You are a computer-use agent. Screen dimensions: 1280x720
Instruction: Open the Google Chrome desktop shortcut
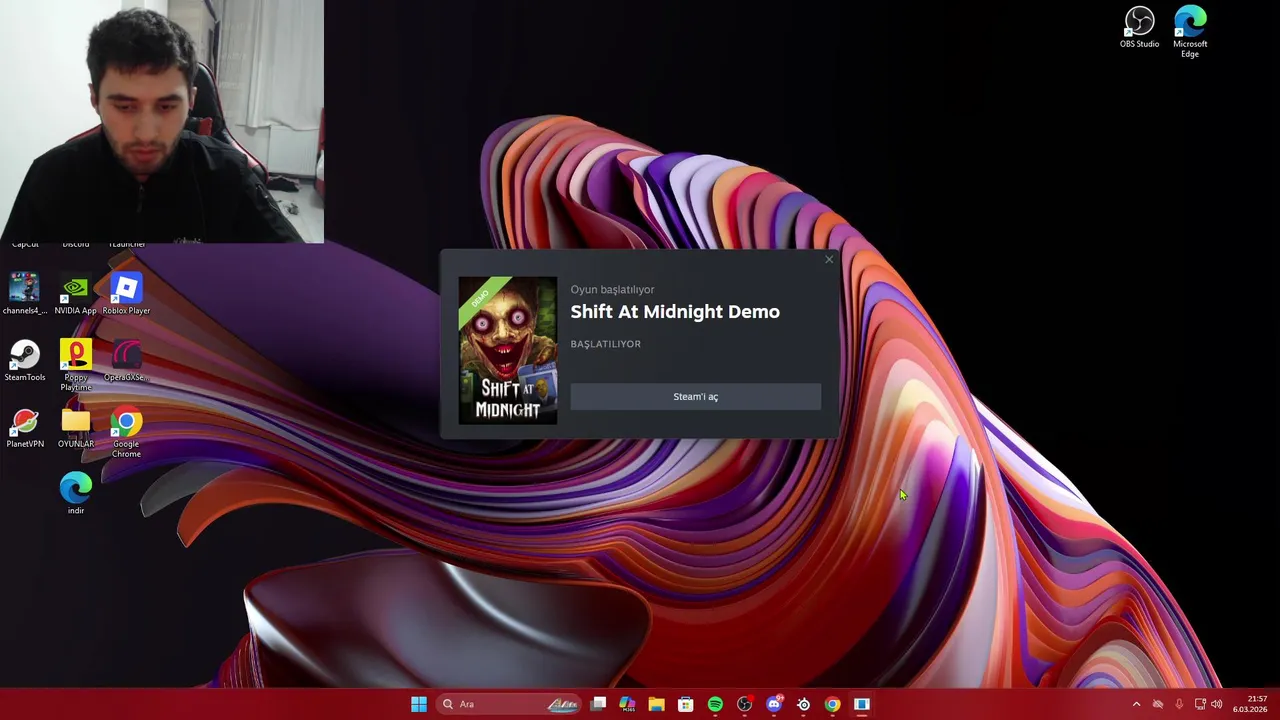pos(126,432)
